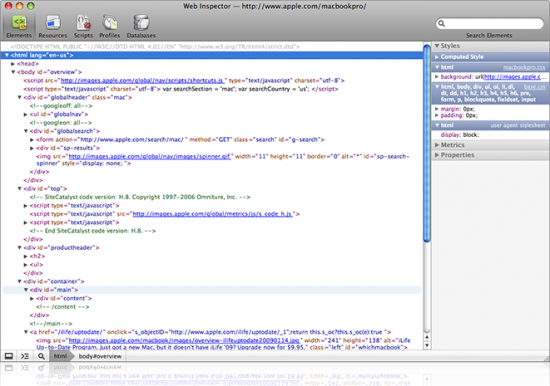Open the Scripts panel
This screenshot has height=386, width=550.
(x=83, y=26)
